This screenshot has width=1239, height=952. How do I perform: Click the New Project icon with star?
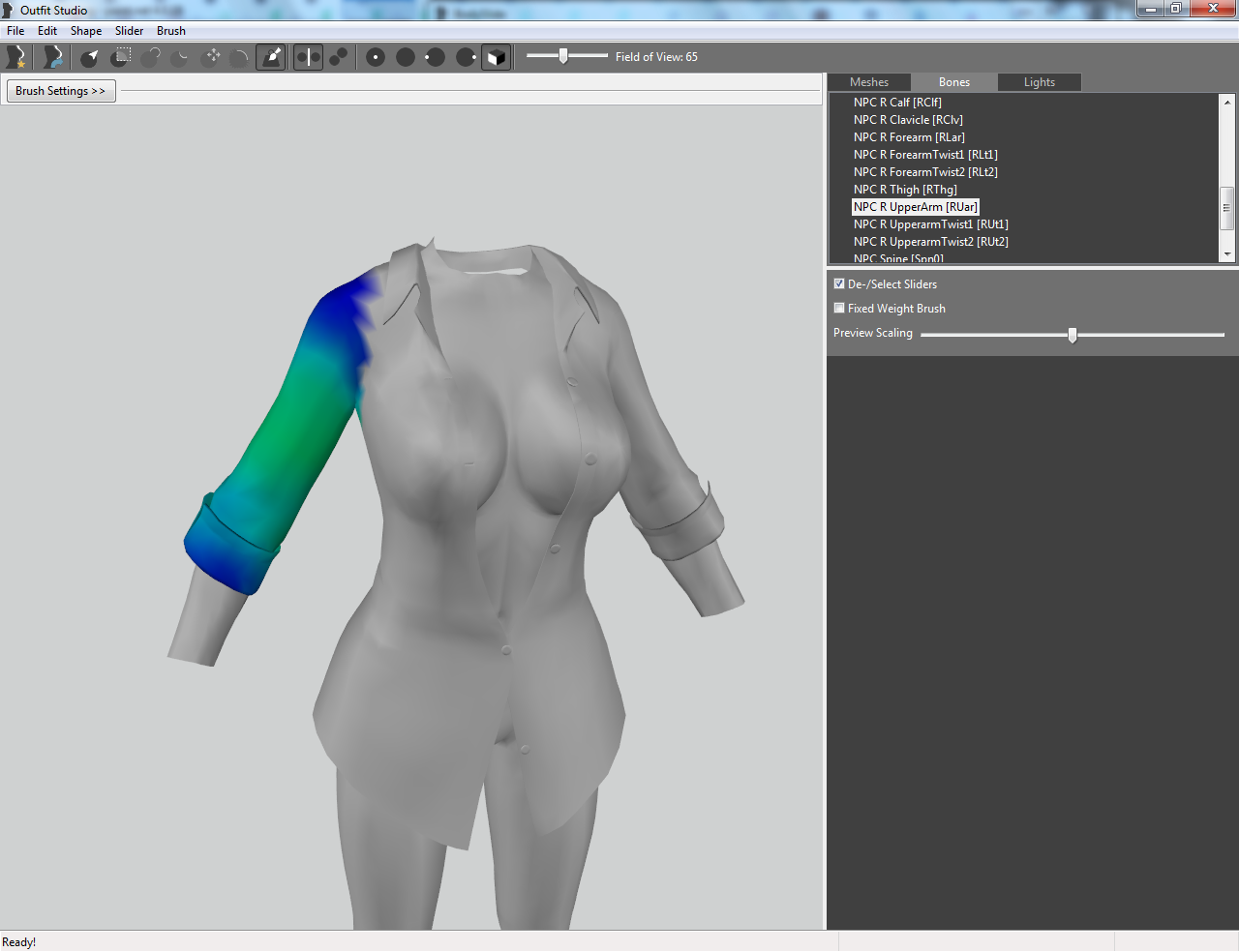[x=16, y=57]
